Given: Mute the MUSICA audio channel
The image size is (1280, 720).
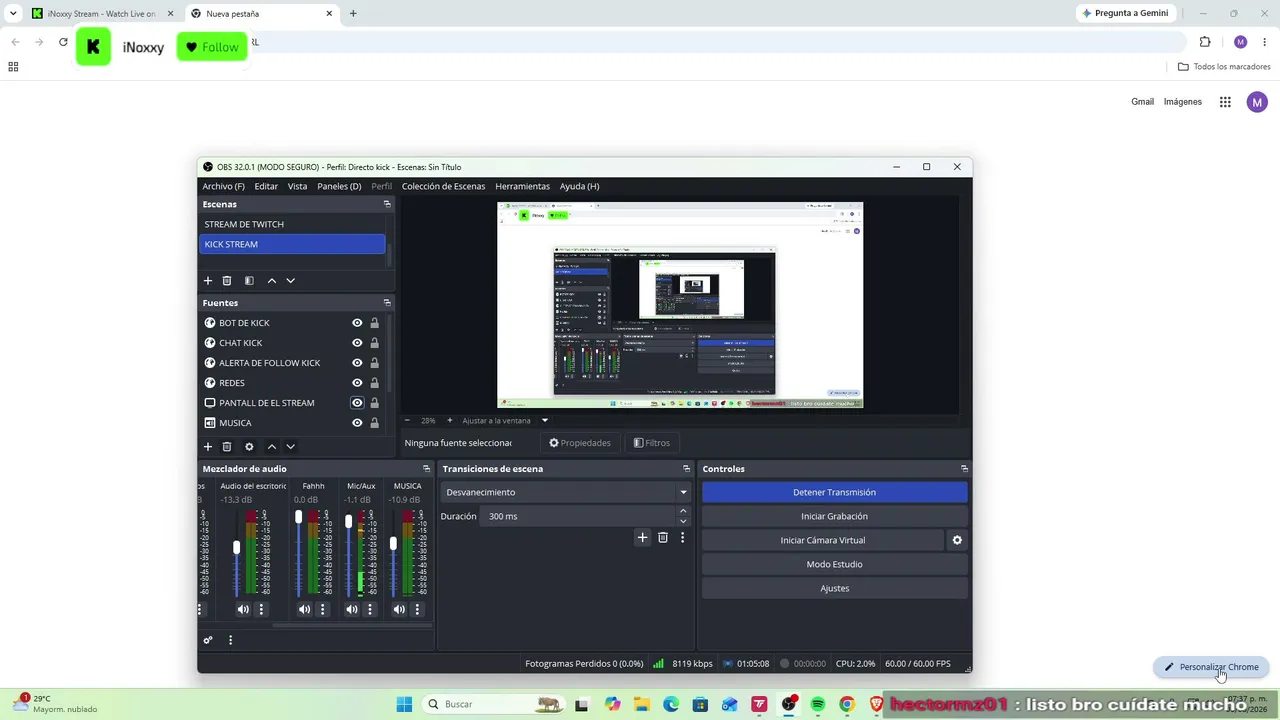Looking at the screenshot, I should (399, 609).
